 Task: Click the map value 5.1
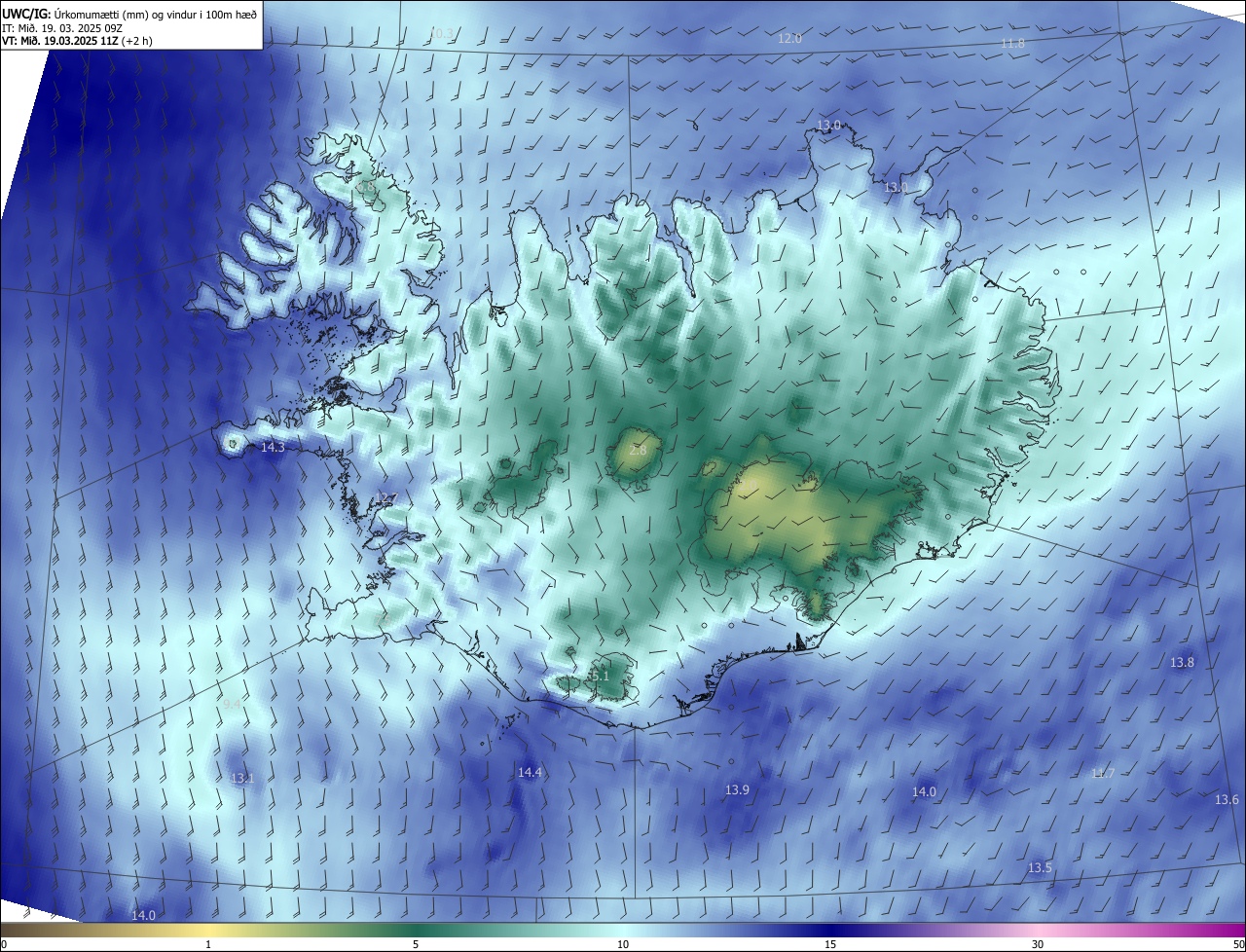tap(599, 676)
